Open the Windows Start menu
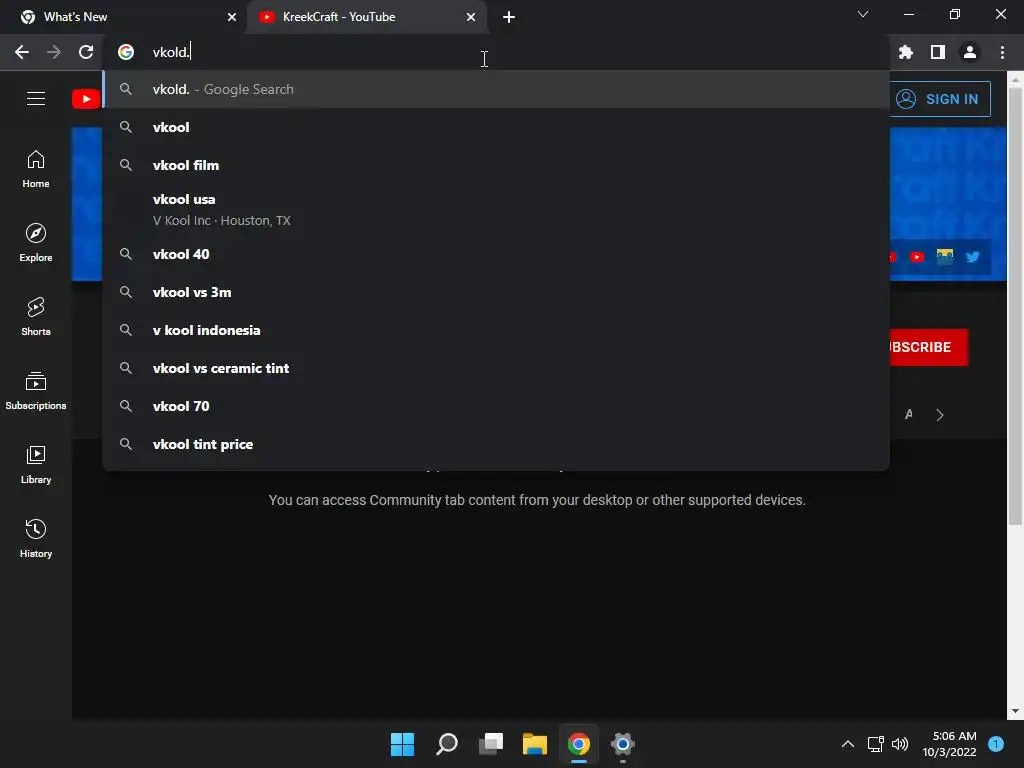 tap(402, 744)
